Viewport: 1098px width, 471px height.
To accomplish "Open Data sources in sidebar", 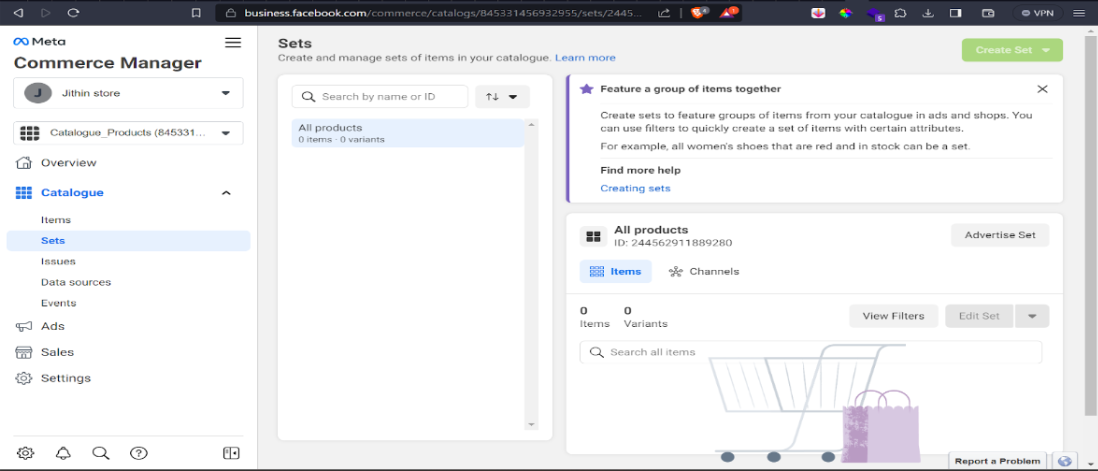I will click(76, 283).
